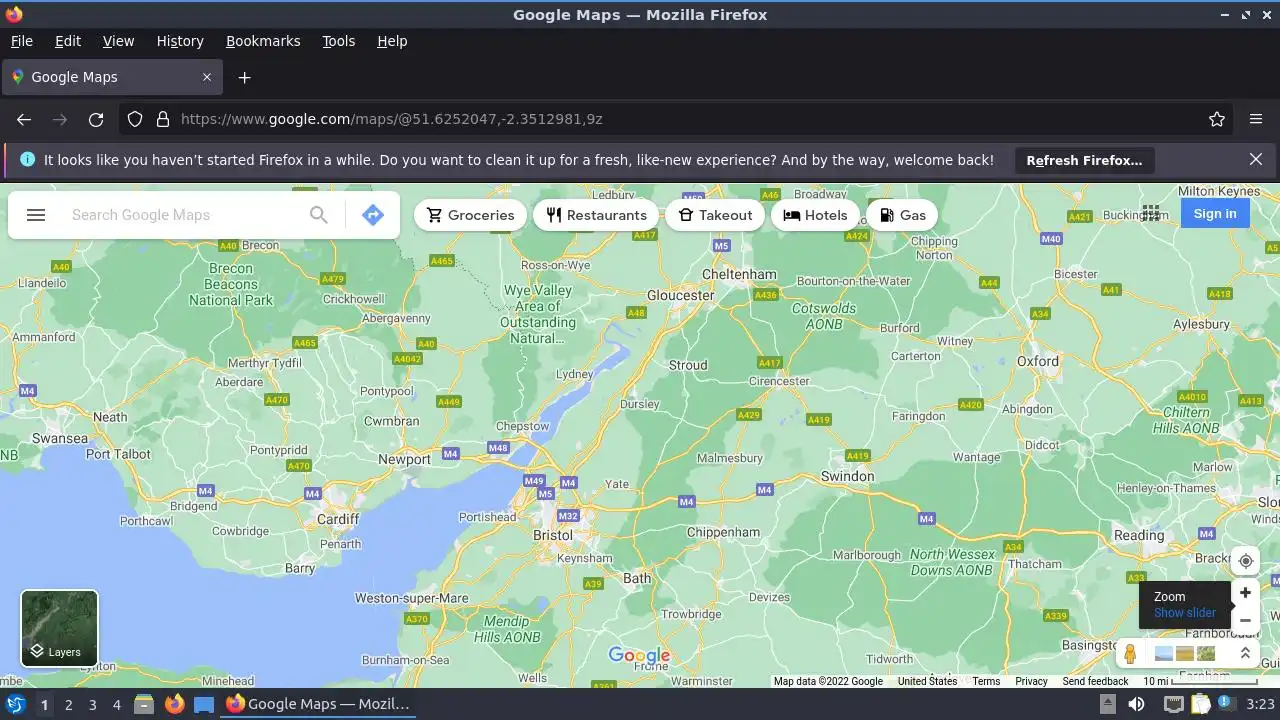Open a new tab with plus
This screenshot has width=1280, height=720.
coord(244,77)
